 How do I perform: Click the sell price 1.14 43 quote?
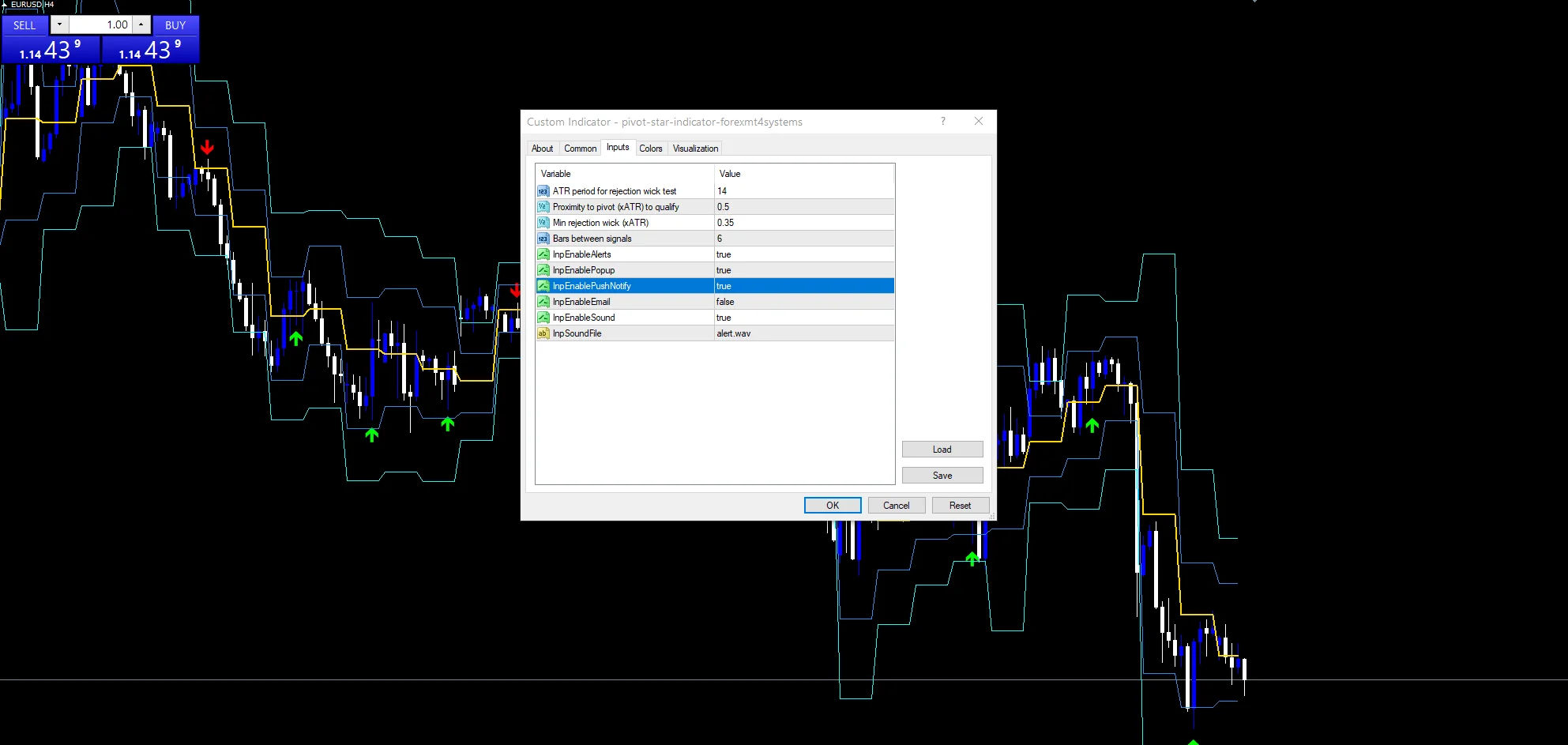[x=51, y=50]
